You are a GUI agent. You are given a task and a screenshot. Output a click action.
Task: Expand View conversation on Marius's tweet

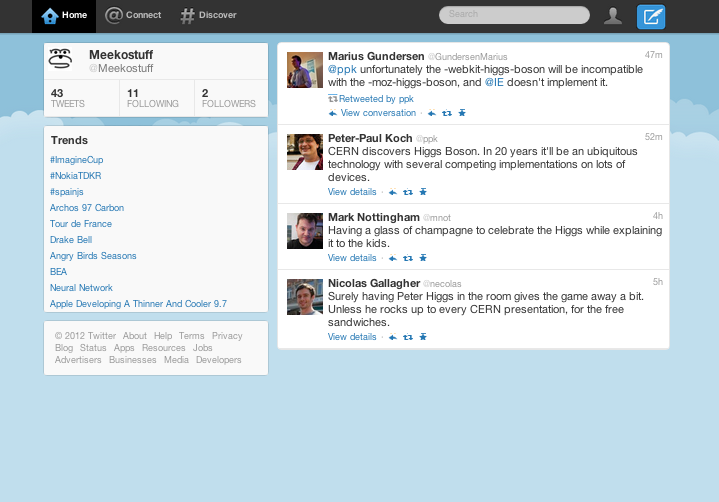377,114
